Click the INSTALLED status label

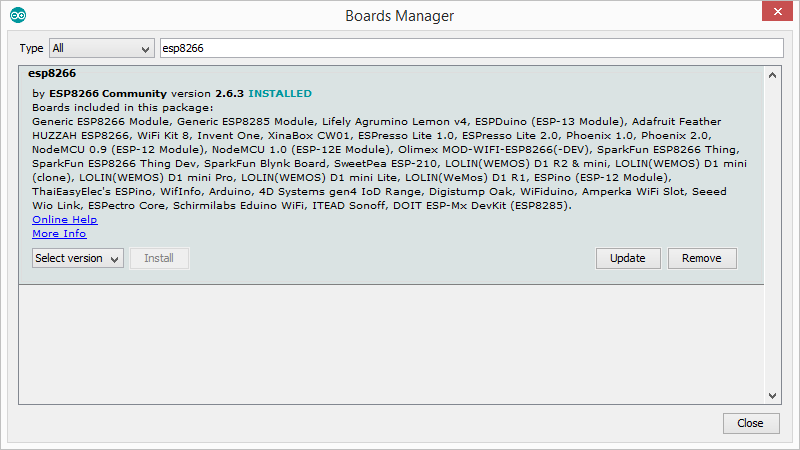tap(280, 93)
